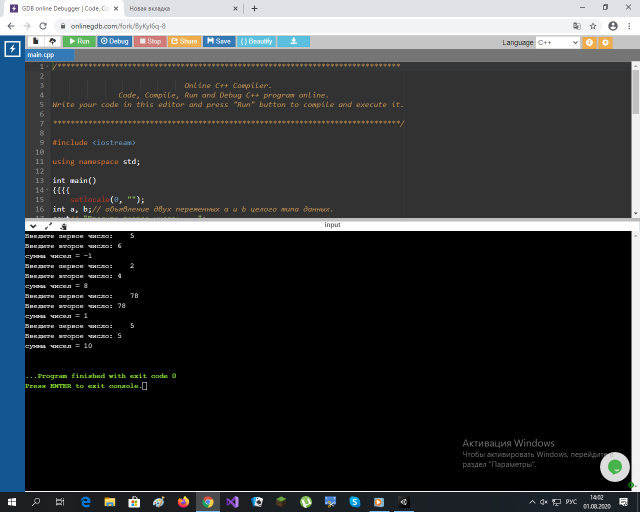Close the Новая вкладка browser tab
Viewport: 640px width, 512px height.
[236, 9]
